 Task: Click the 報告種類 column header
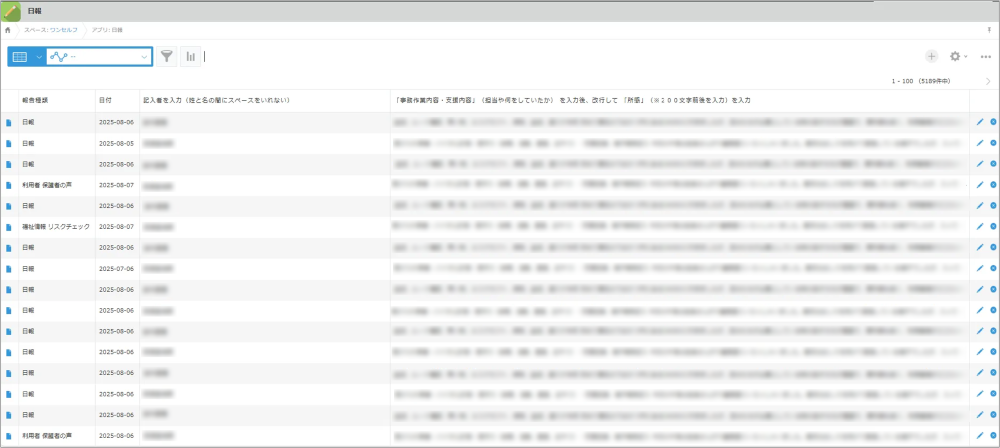(35, 101)
